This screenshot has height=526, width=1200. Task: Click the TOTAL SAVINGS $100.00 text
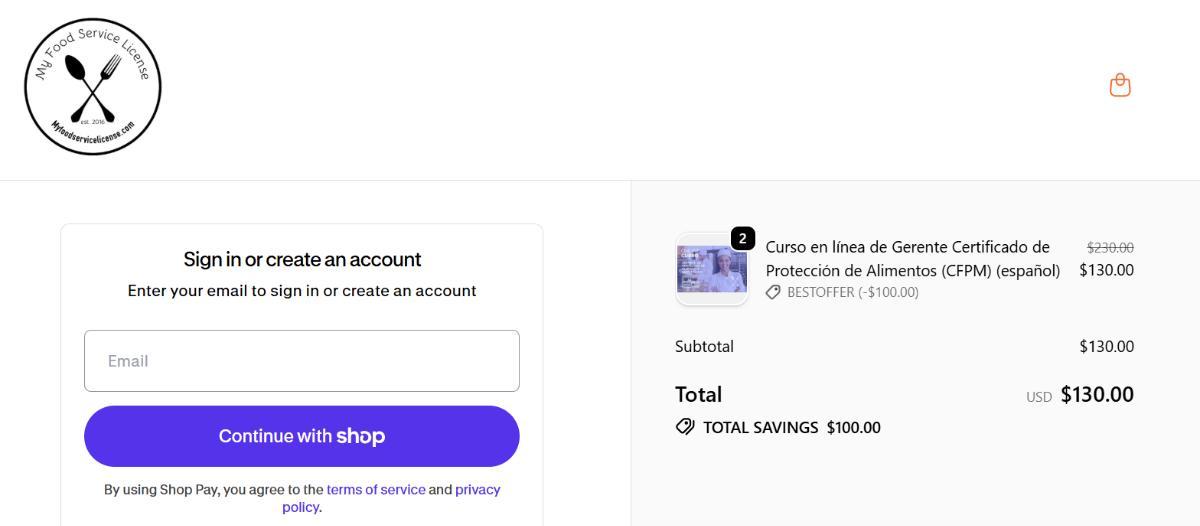point(791,427)
